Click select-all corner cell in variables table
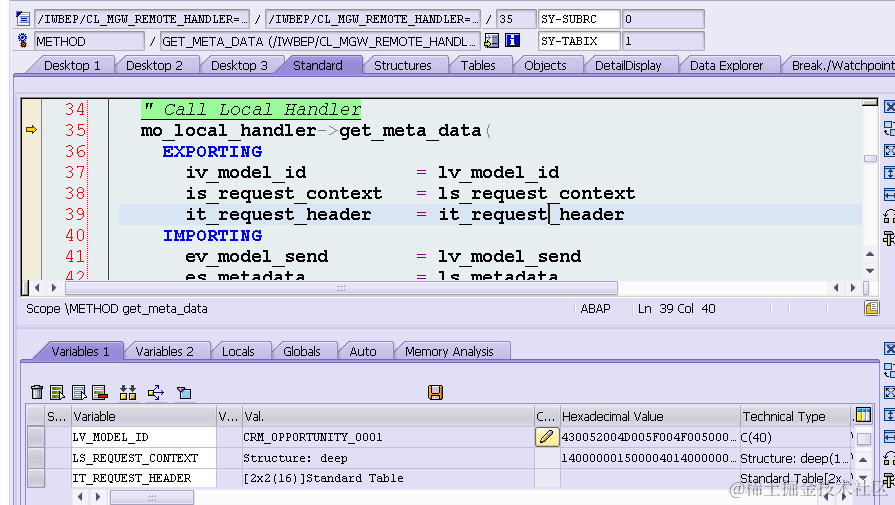The width and height of the screenshot is (895, 505). (36, 416)
